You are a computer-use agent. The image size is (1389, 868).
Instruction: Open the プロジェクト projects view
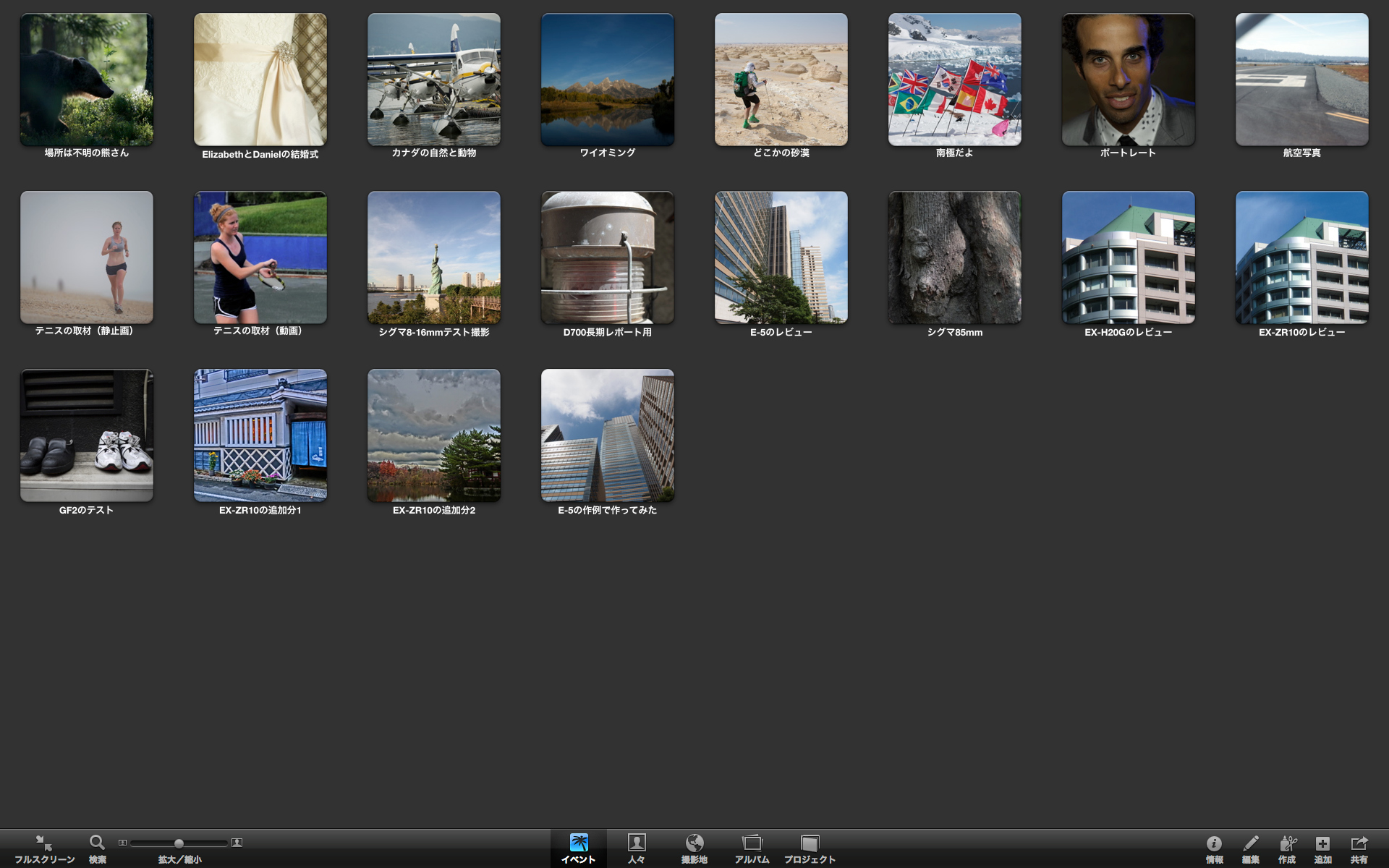[810, 843]
